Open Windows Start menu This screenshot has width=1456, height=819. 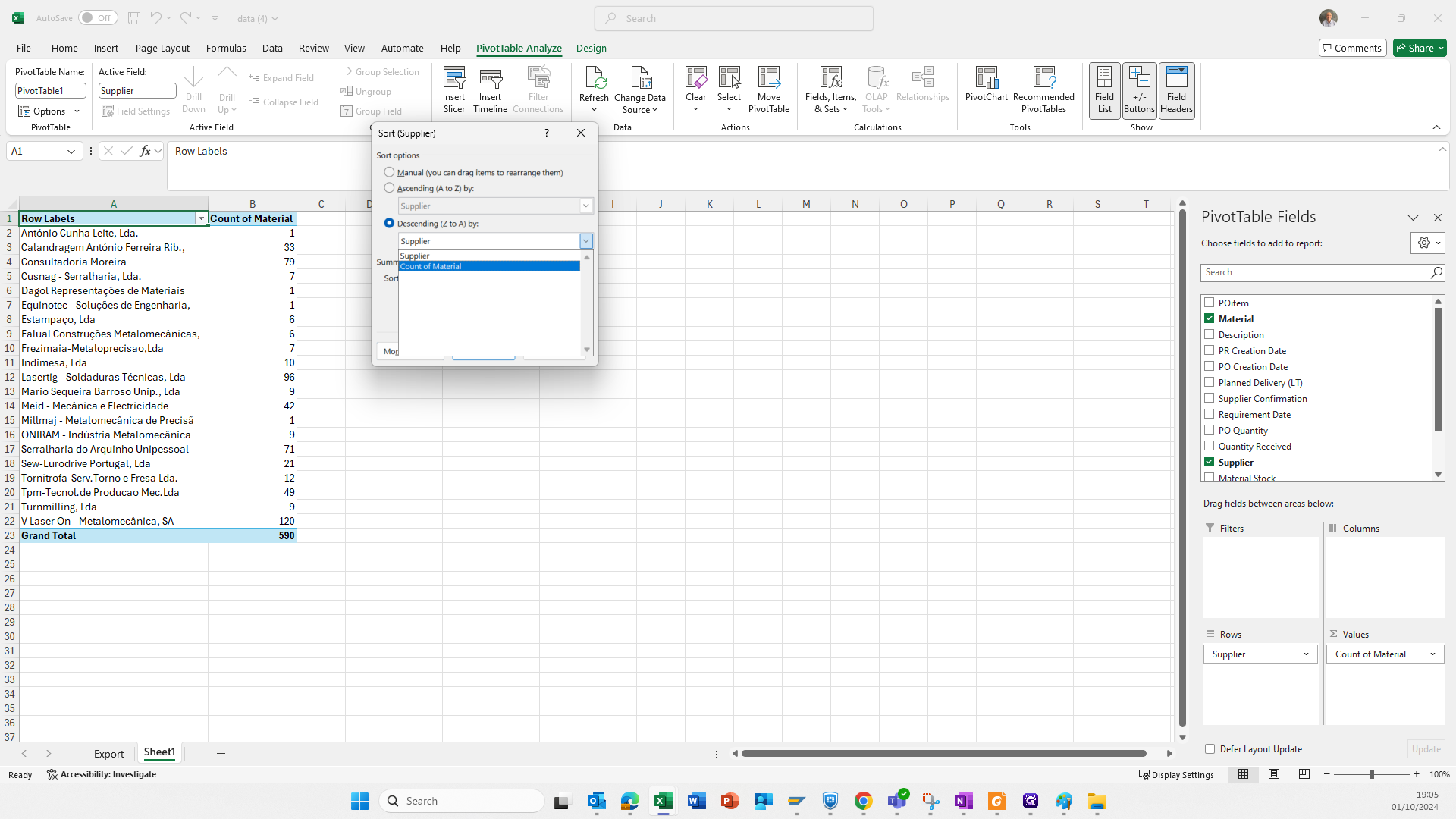[360, 801]
